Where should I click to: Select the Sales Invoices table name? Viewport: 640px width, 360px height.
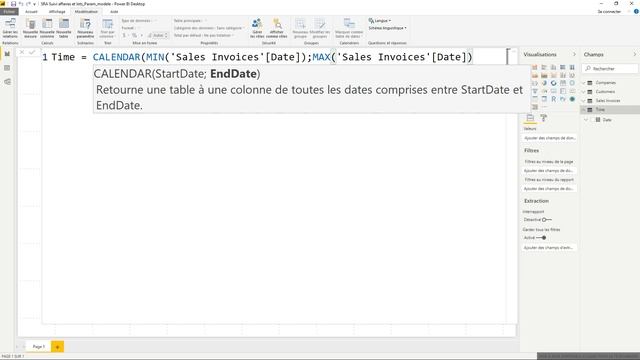(x=607, y=100)
